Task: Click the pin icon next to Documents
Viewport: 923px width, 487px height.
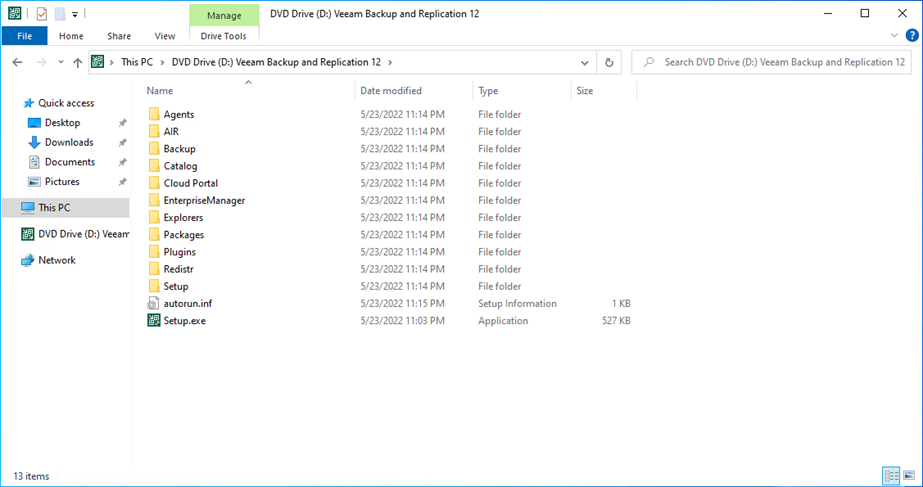Action: (122, 162)
